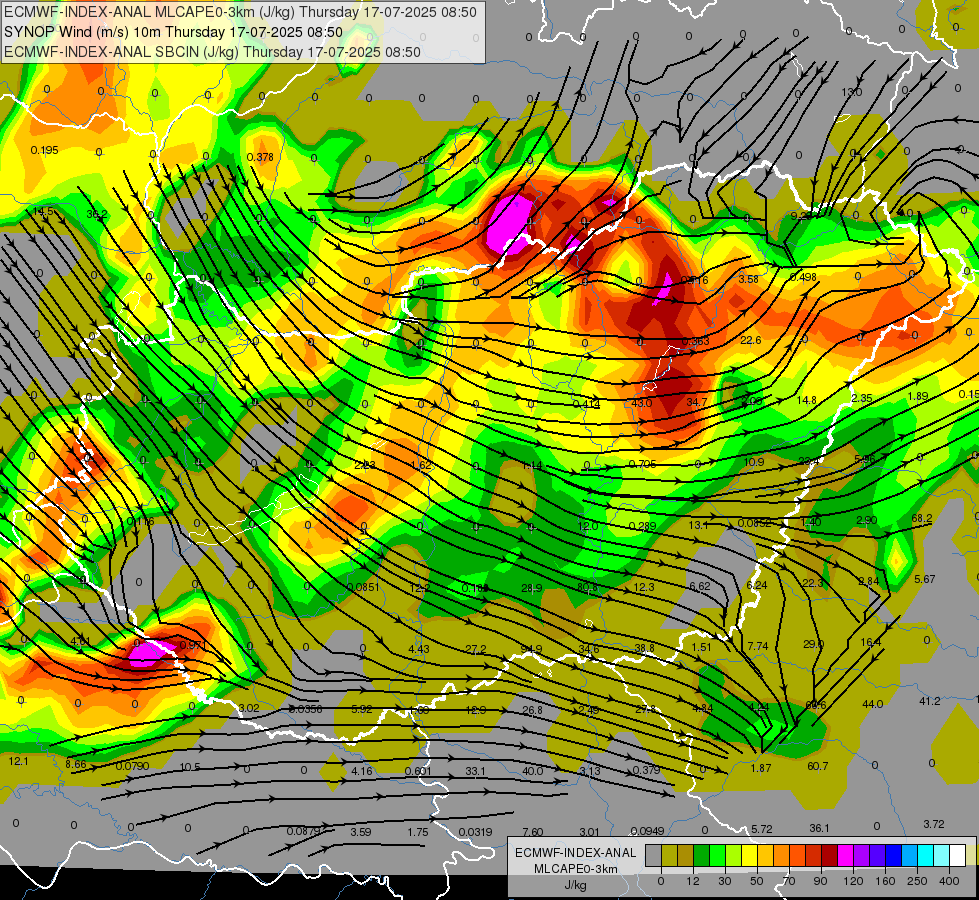Click the bright yellow legend swatch

tap(749, 855)
